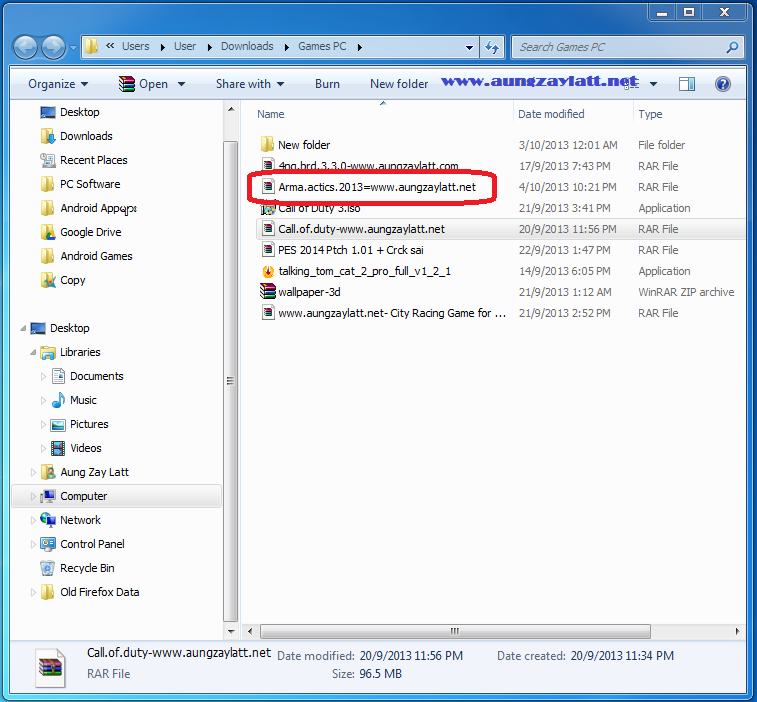Viewport: 757px width, 702px height.
Task: Open Downloads favorite folder
Action: 86,136
